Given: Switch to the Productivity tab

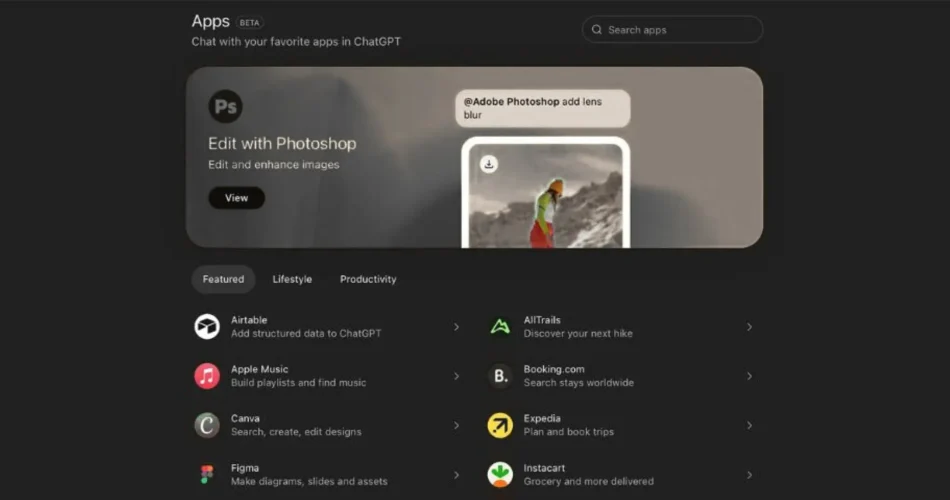Looking at the screenshot, I should pyautogui.click(x=368, y=279).
